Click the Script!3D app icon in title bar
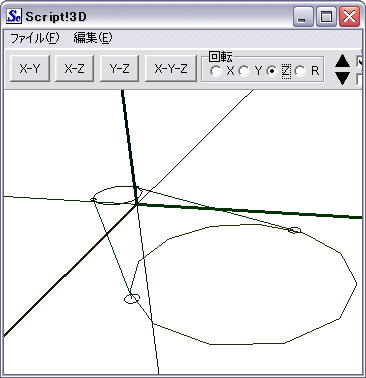This screenshot has width=366, height=378. [x=14, y=16]
